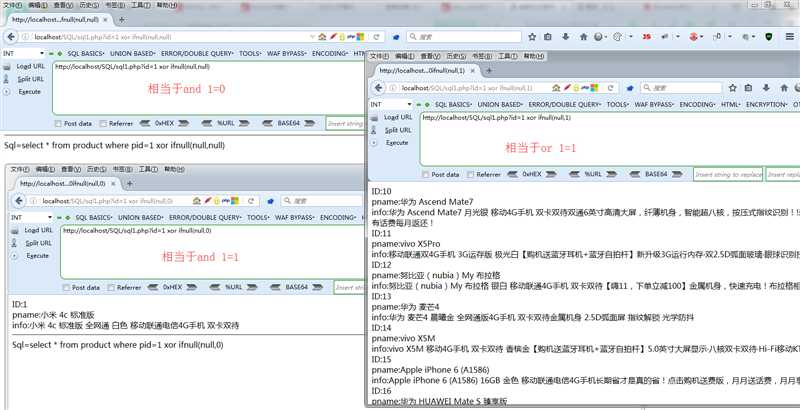Expand SQL BASICS in ifnull(null,null) window
The width and height of the screenshot is (800, 410).
point(86,53)
